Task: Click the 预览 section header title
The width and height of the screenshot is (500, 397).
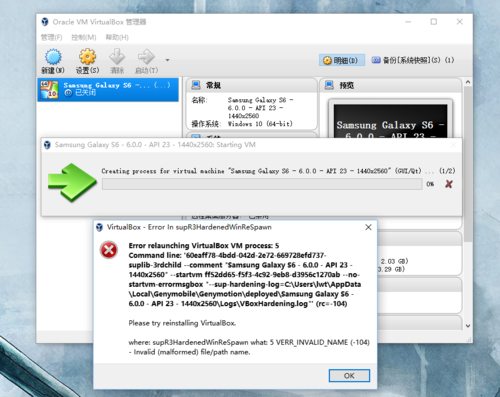Action: coord(347,86)
